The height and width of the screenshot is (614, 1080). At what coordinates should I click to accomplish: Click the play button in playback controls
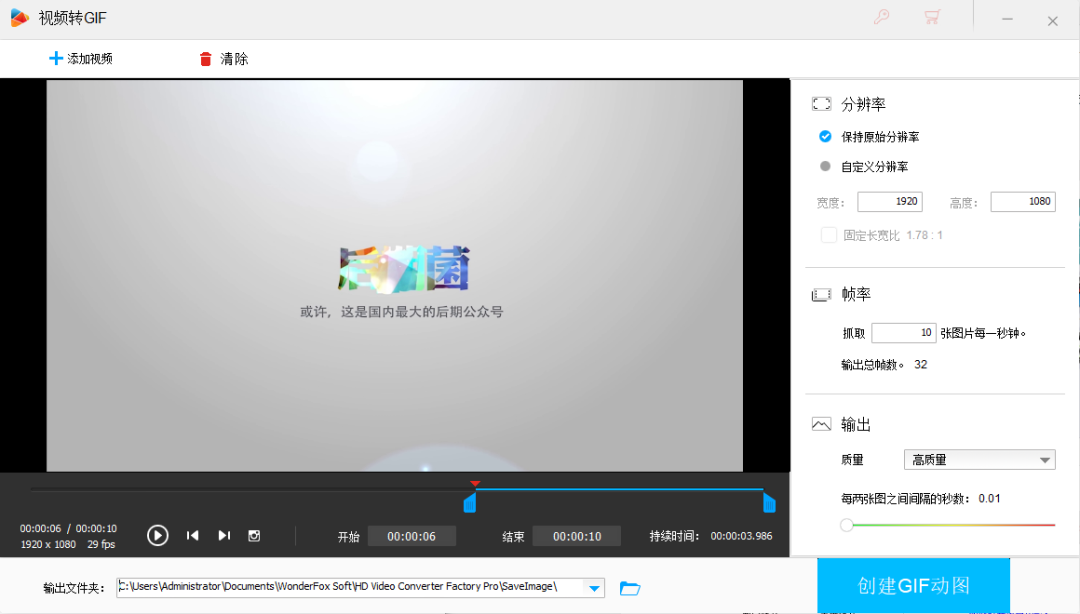click(158, 535)
